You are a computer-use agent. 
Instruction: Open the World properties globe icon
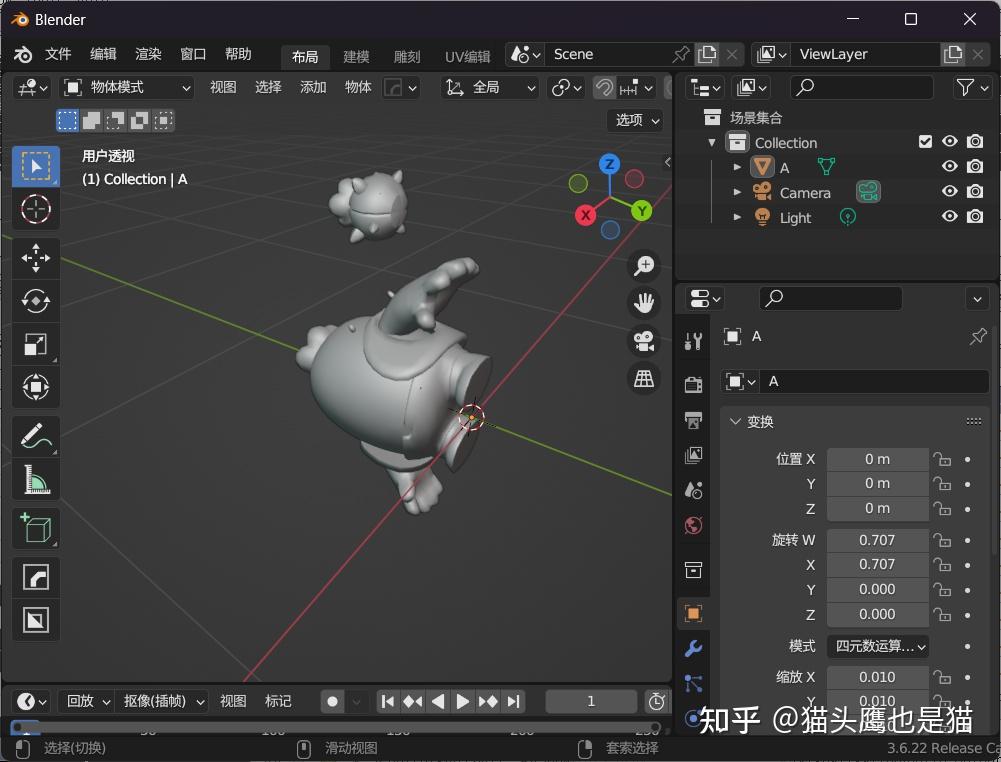coord(693,525)
